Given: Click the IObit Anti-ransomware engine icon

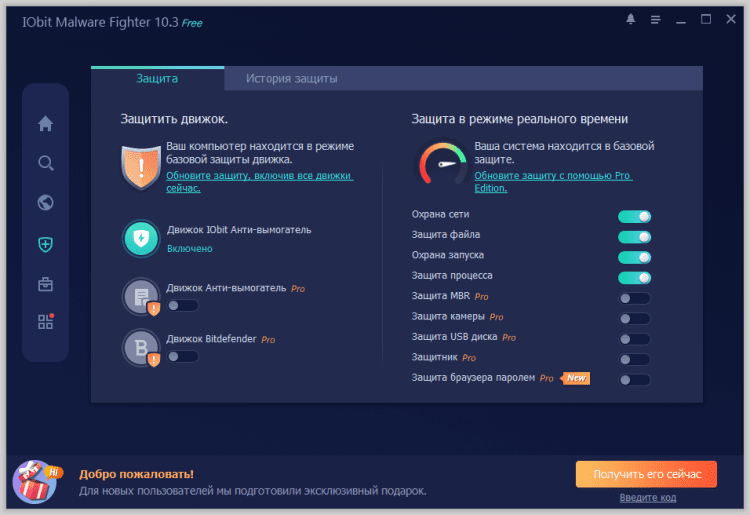Looking at the screenshot, I should coord(141,238).
